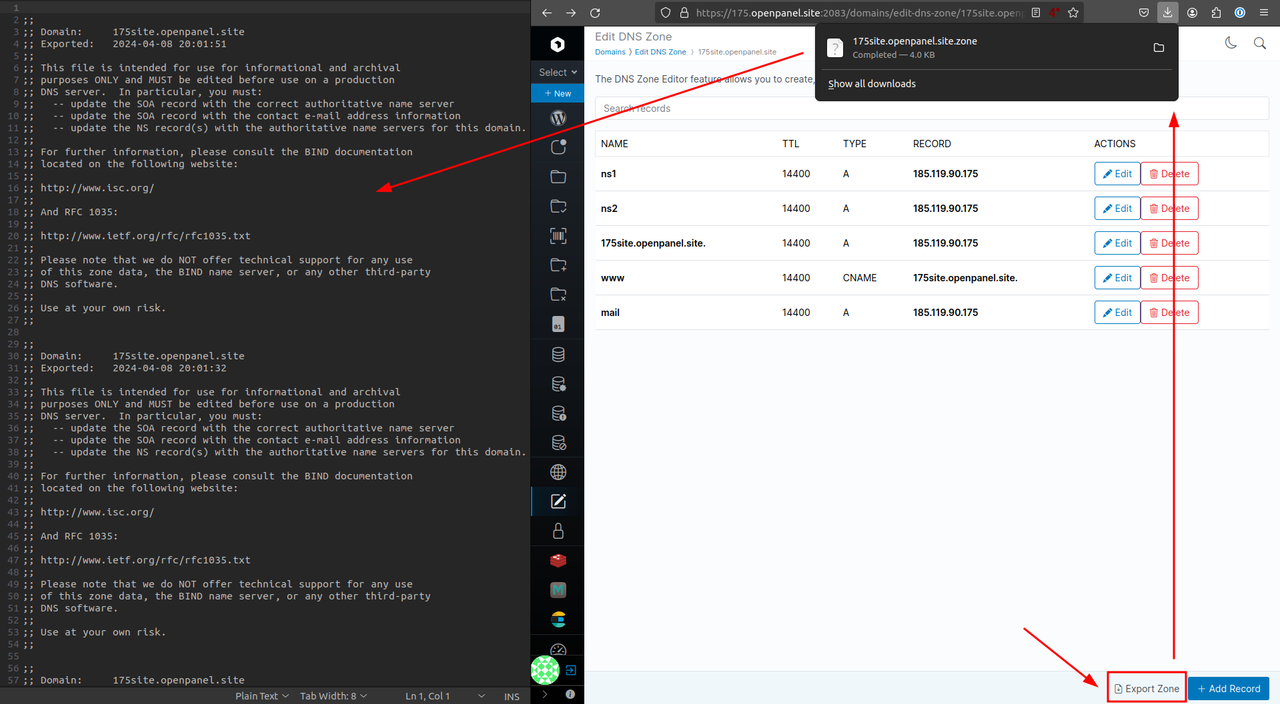Delete the www CNAME record

tap(1169, 278)
